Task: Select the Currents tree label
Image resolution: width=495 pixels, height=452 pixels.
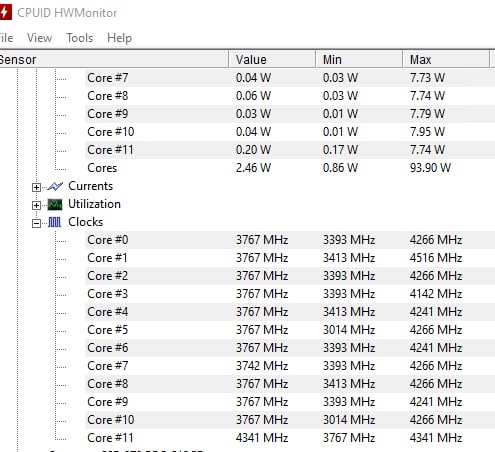Action: (x=91, y=186)
